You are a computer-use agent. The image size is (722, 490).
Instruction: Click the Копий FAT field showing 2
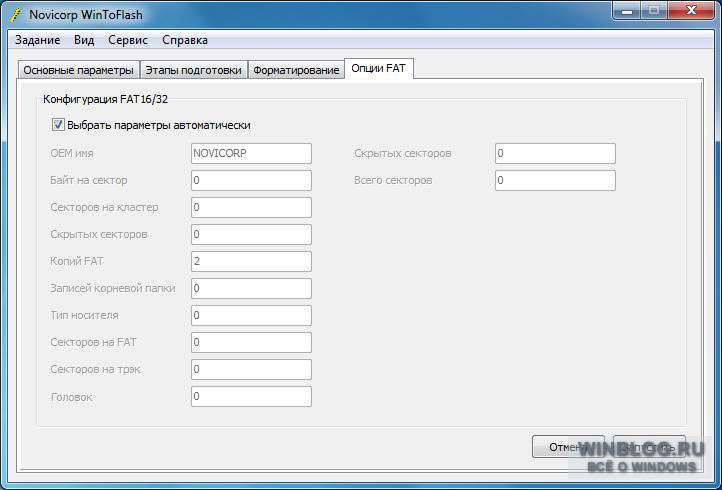click(x=251, y=262)
